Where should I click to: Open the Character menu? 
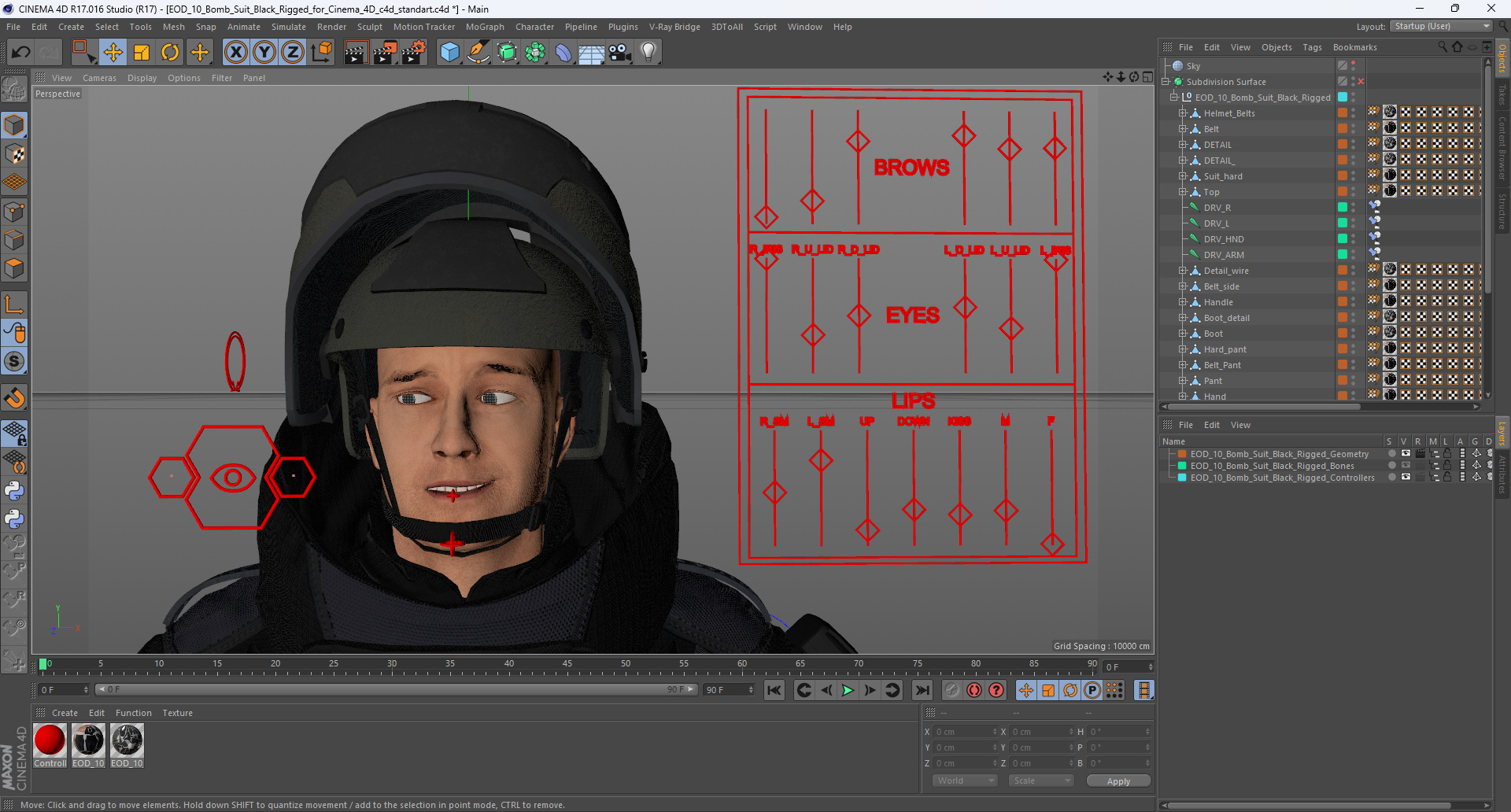[534, 27]
